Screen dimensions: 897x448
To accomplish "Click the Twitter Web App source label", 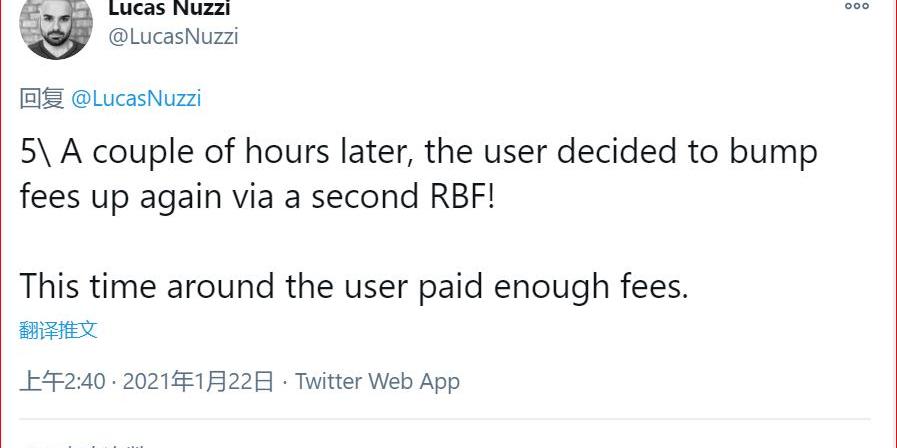I will coord(377,381).
